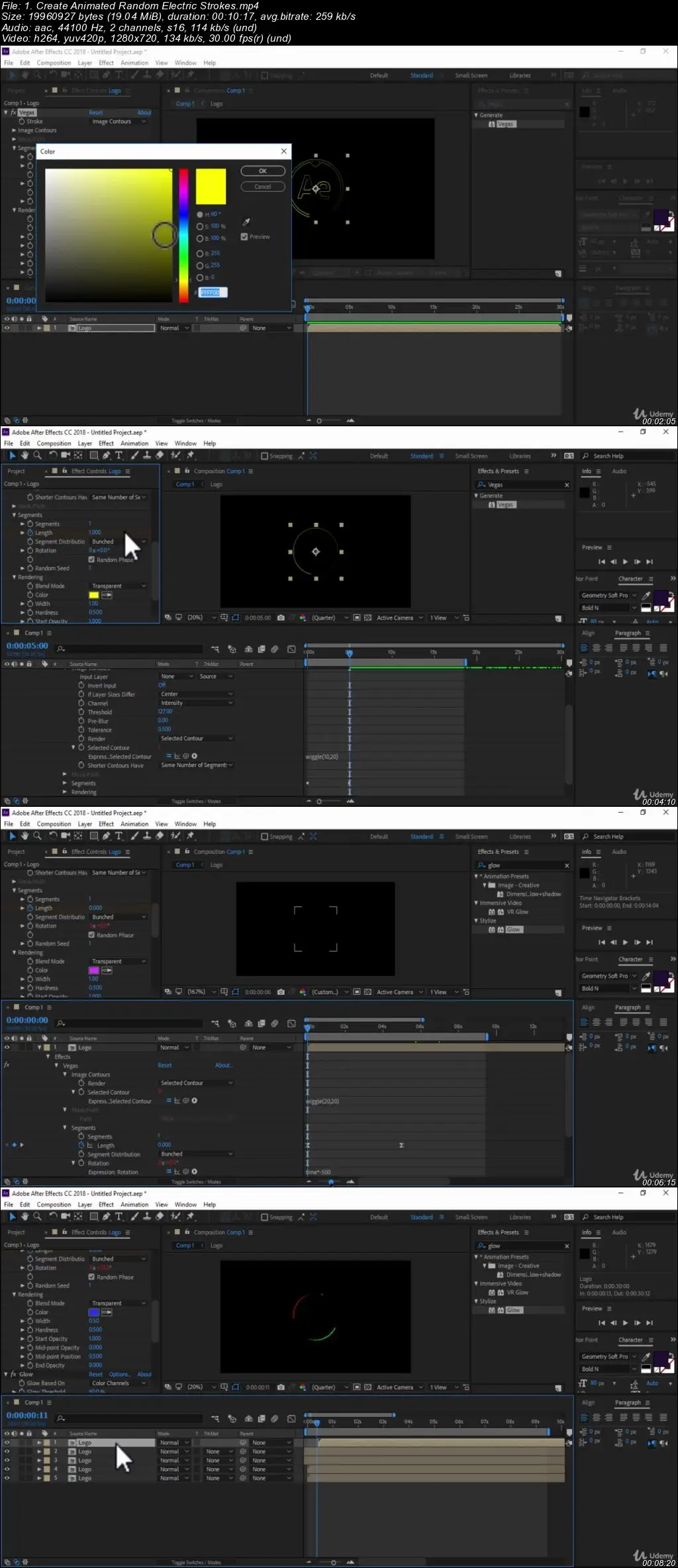Switch to the Paragraph tab in the 00:06:15 frame
Viewport: 678px width, 1568px height.
[628, 1007]
